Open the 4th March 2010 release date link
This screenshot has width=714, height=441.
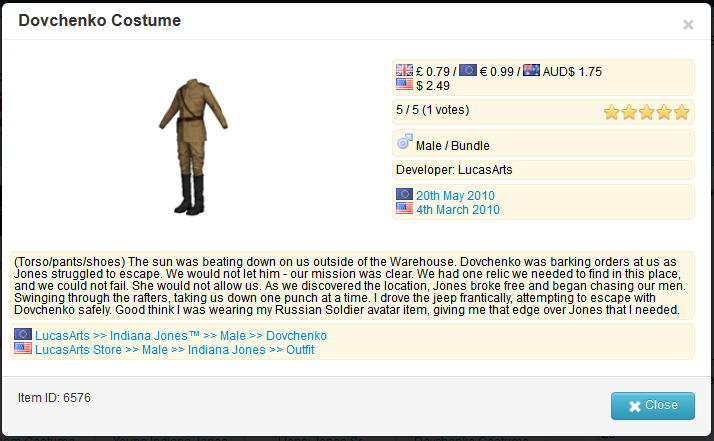click(x=458, y=209)
